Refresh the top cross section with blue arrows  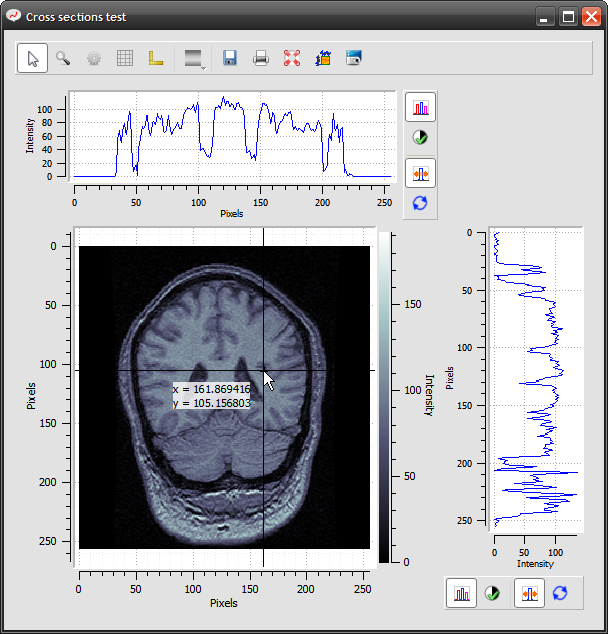(x=420, y=203)
